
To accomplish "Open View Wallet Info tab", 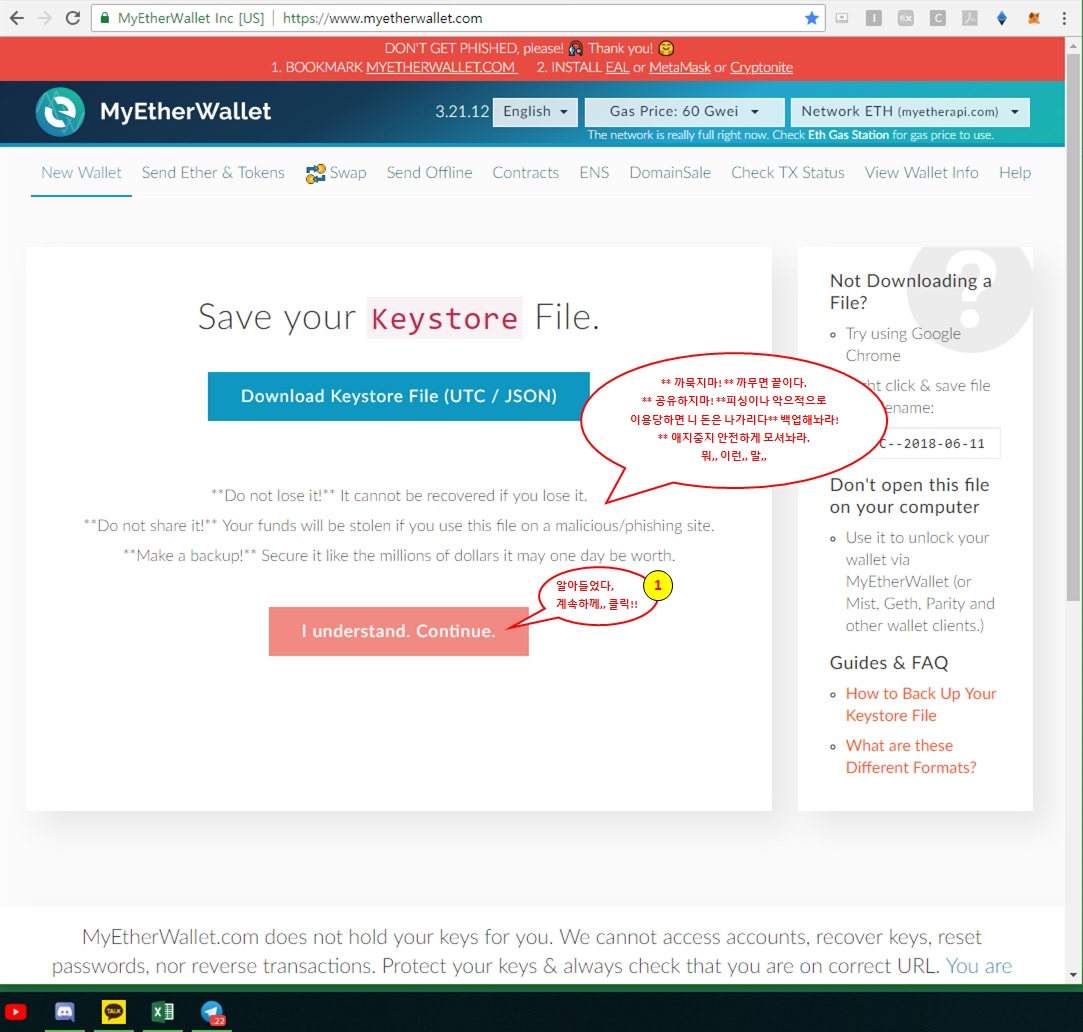I will 921,173.
